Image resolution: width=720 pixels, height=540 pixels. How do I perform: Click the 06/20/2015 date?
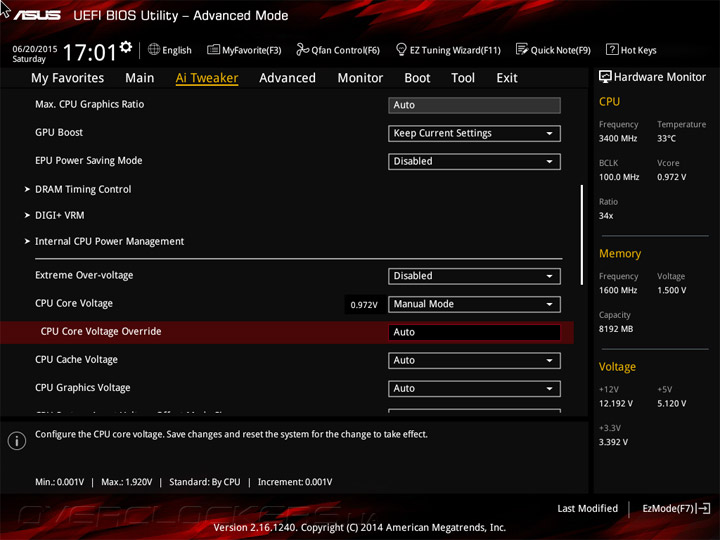(x=34, y=49)
